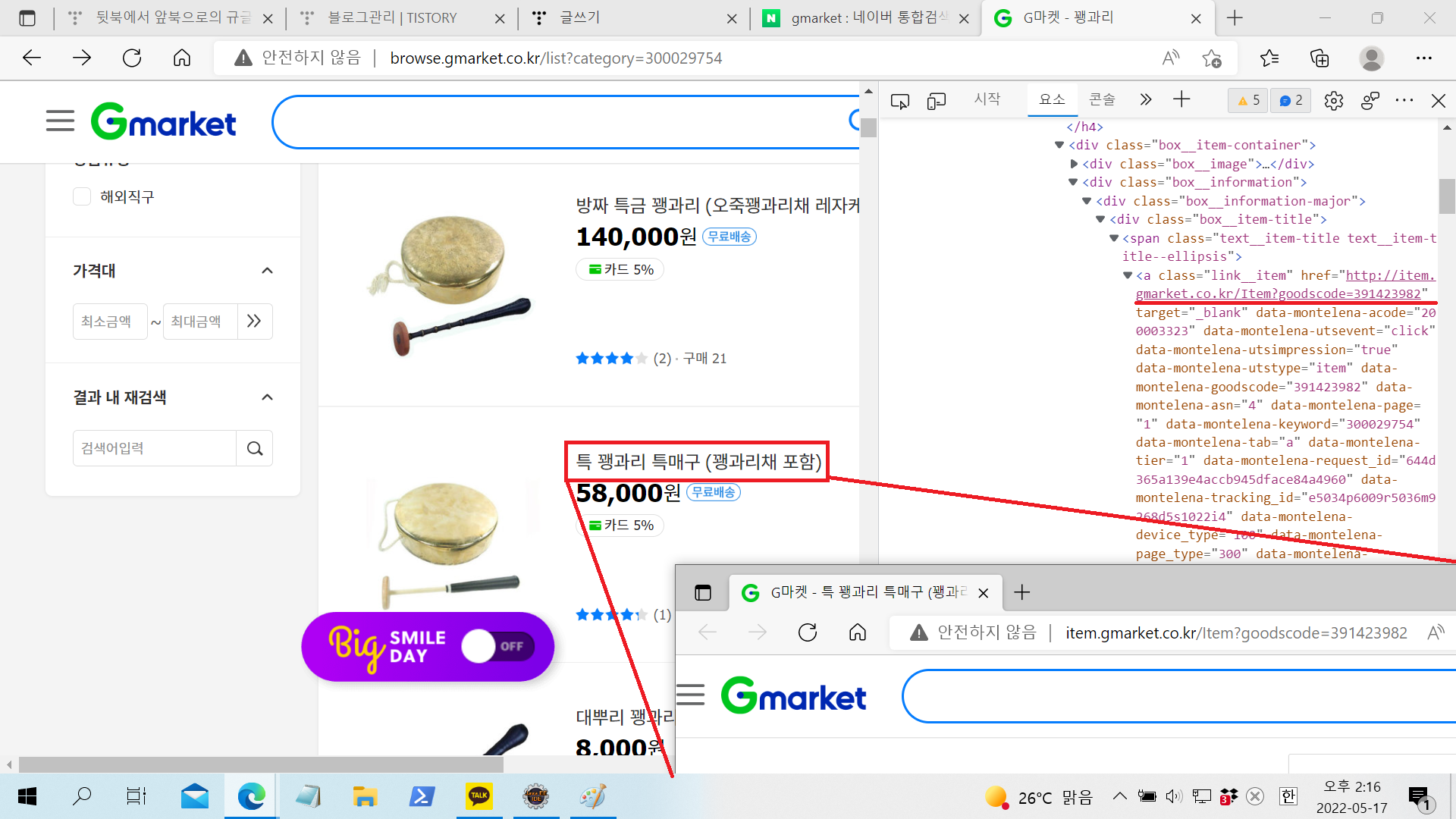Switch to the 콘솔 console tab
Screen dimensions: 1456x819
point(1102,99)
